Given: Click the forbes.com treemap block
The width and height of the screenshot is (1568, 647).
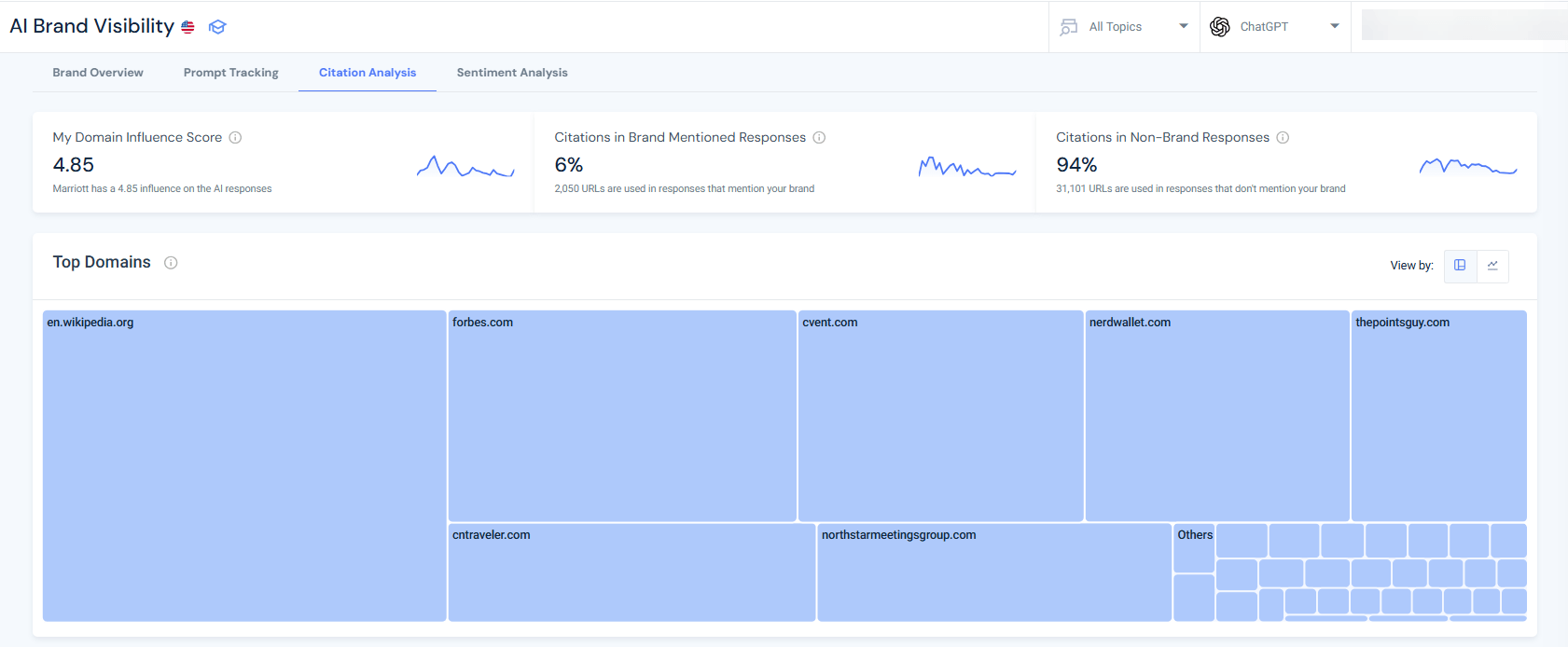Looking at the screenshot, I should (622, 416).
